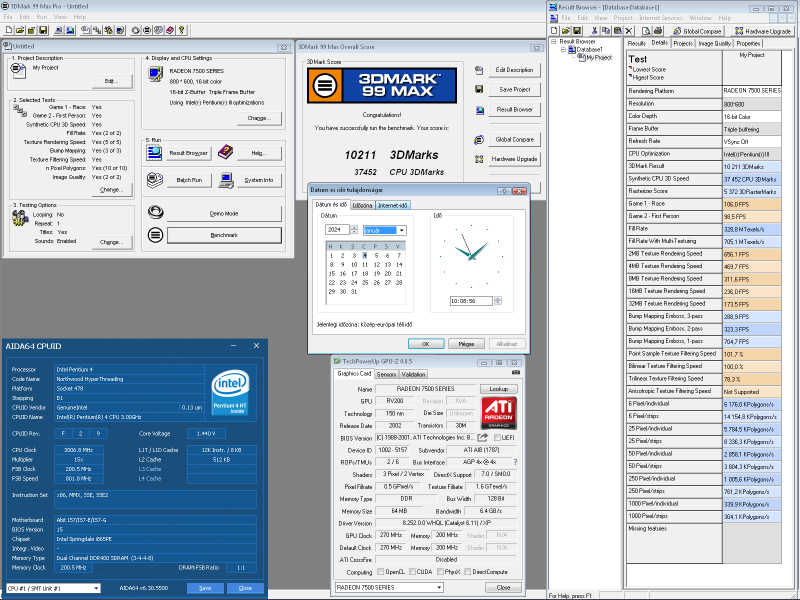This screenshot has height=600, width=800.
Task: Click the Open folder icon in 3DMark toolbar
Action: (x=20, y=30)
